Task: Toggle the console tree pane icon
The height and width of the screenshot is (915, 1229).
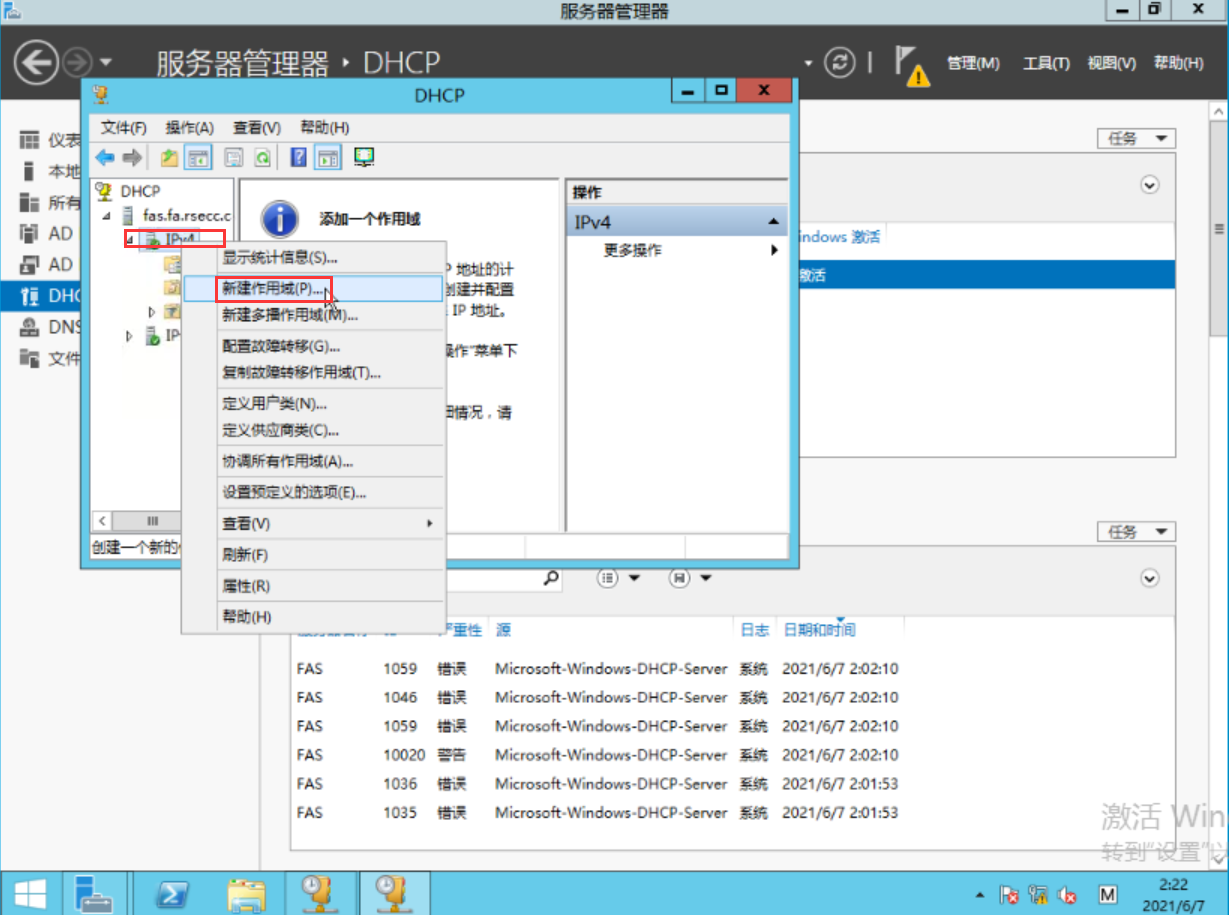Action: tap(200, 157)
